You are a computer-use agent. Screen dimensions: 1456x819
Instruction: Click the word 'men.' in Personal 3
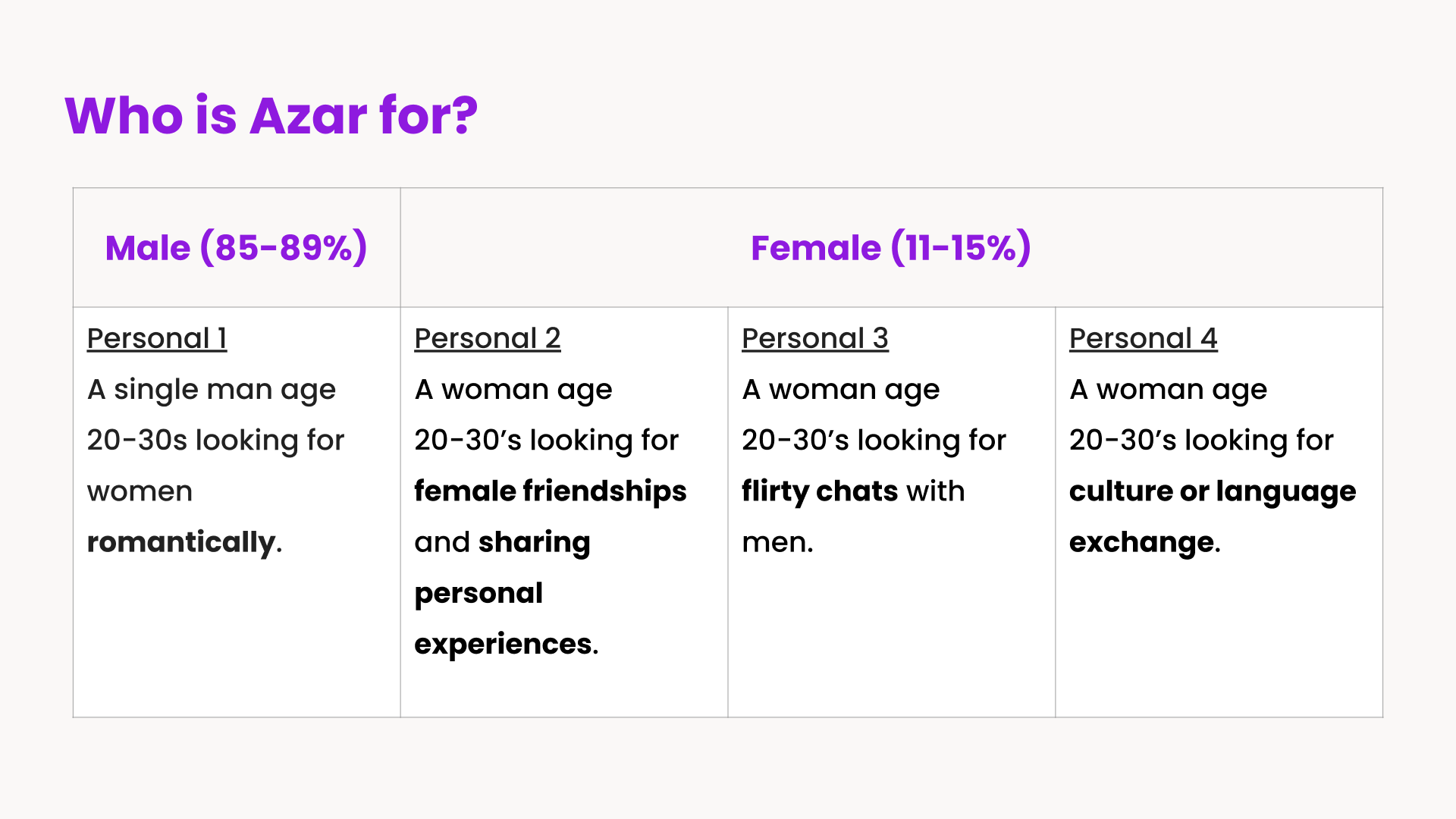coord(777,543)
